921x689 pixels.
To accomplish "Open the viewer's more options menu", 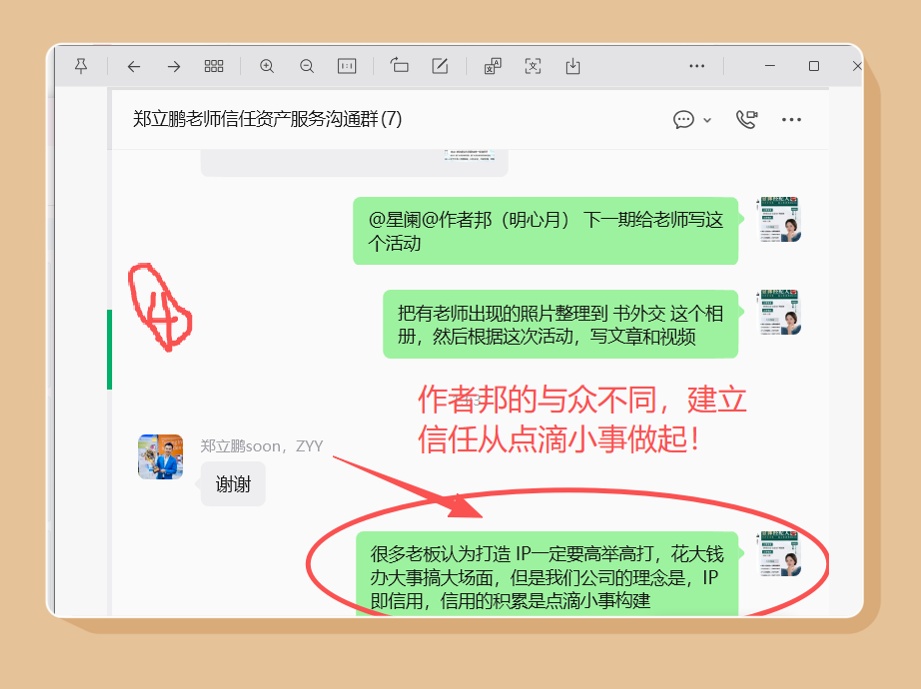I will pyautogui.click(x=697, y=66).
